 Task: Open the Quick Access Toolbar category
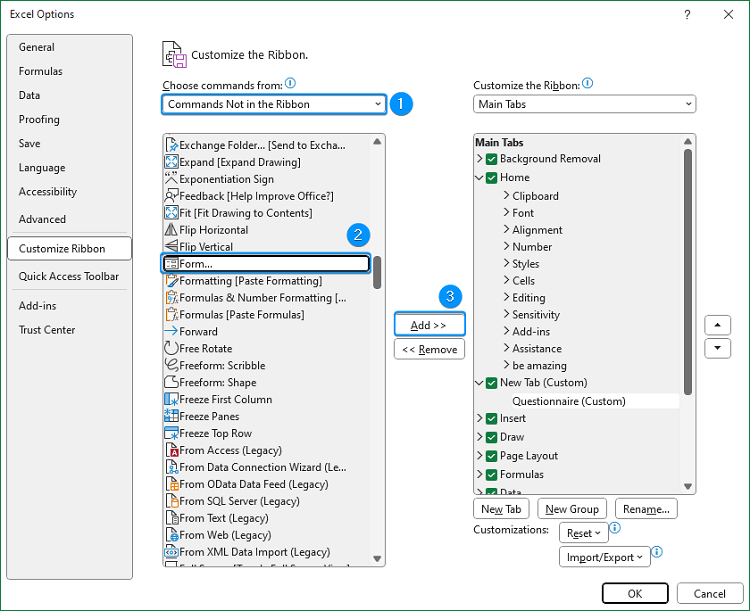click(68, 276)
